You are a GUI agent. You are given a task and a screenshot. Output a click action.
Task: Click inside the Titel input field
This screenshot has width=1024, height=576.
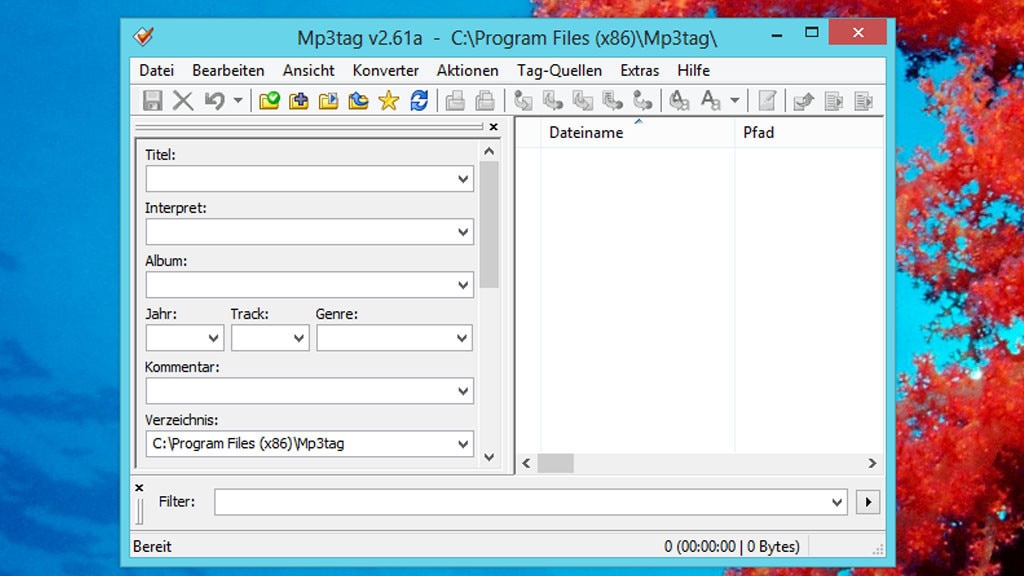(300, 178)
